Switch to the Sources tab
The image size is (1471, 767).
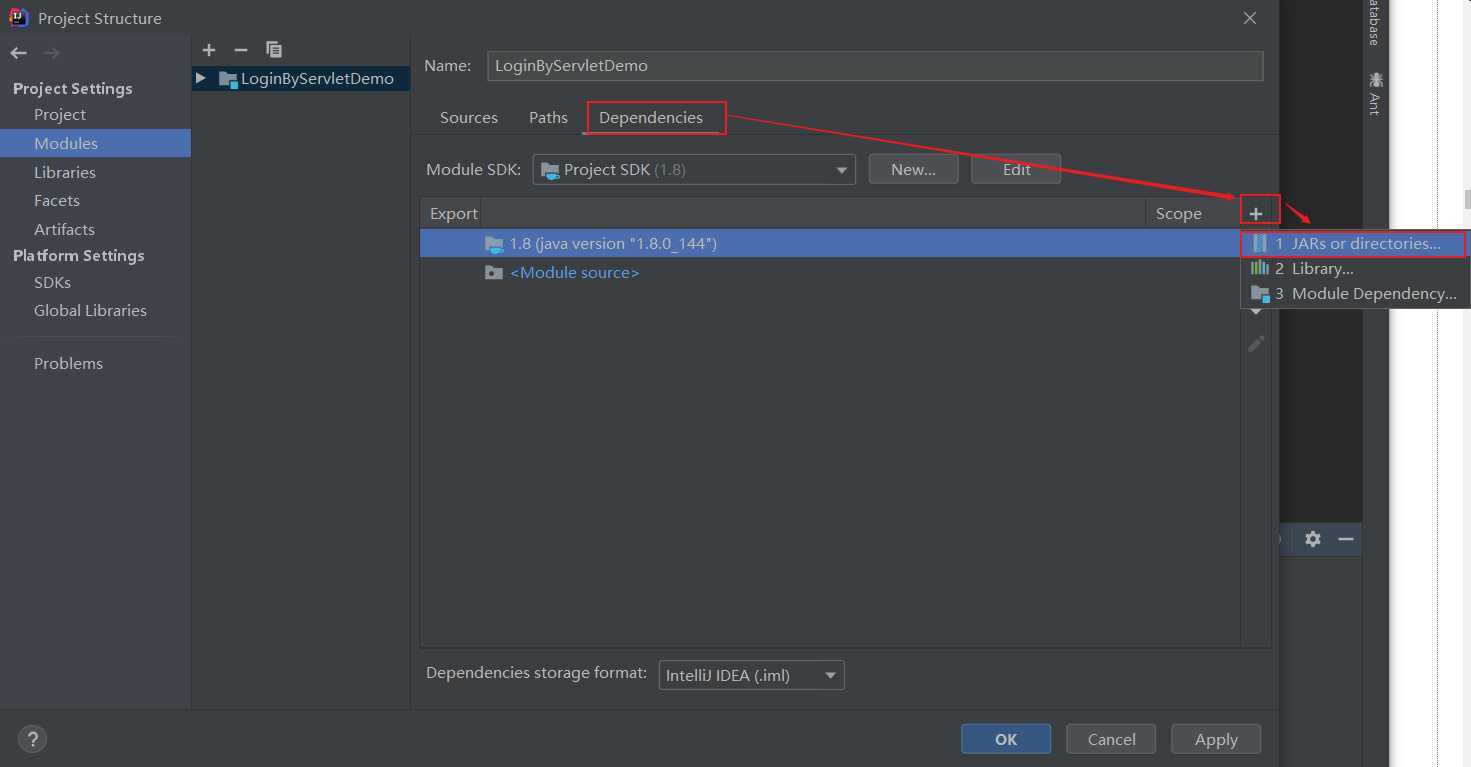pyautogui.click(x=469, y=118)
